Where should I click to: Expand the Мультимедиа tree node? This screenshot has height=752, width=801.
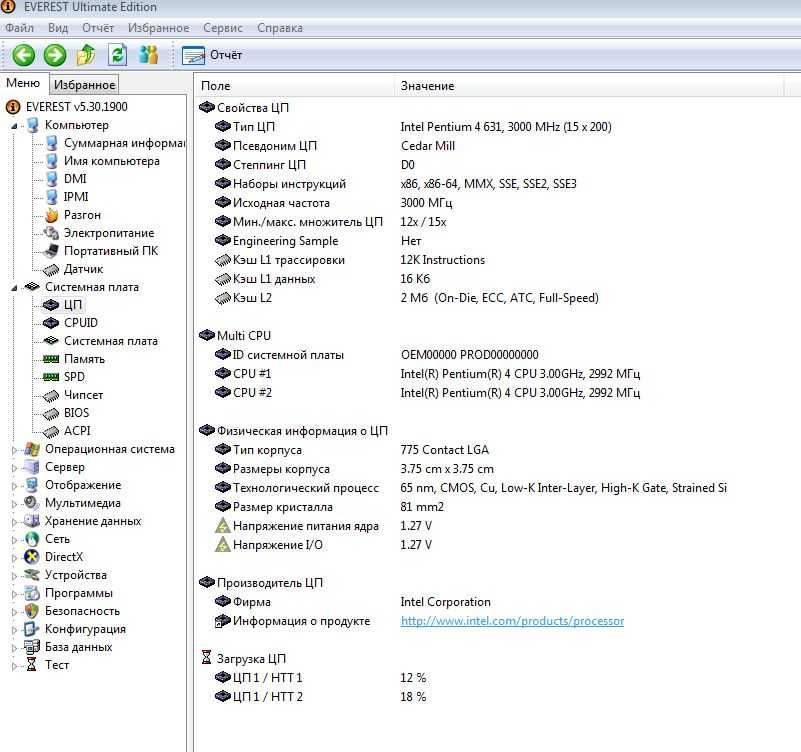pyautogui.click(x=14, y=504)
